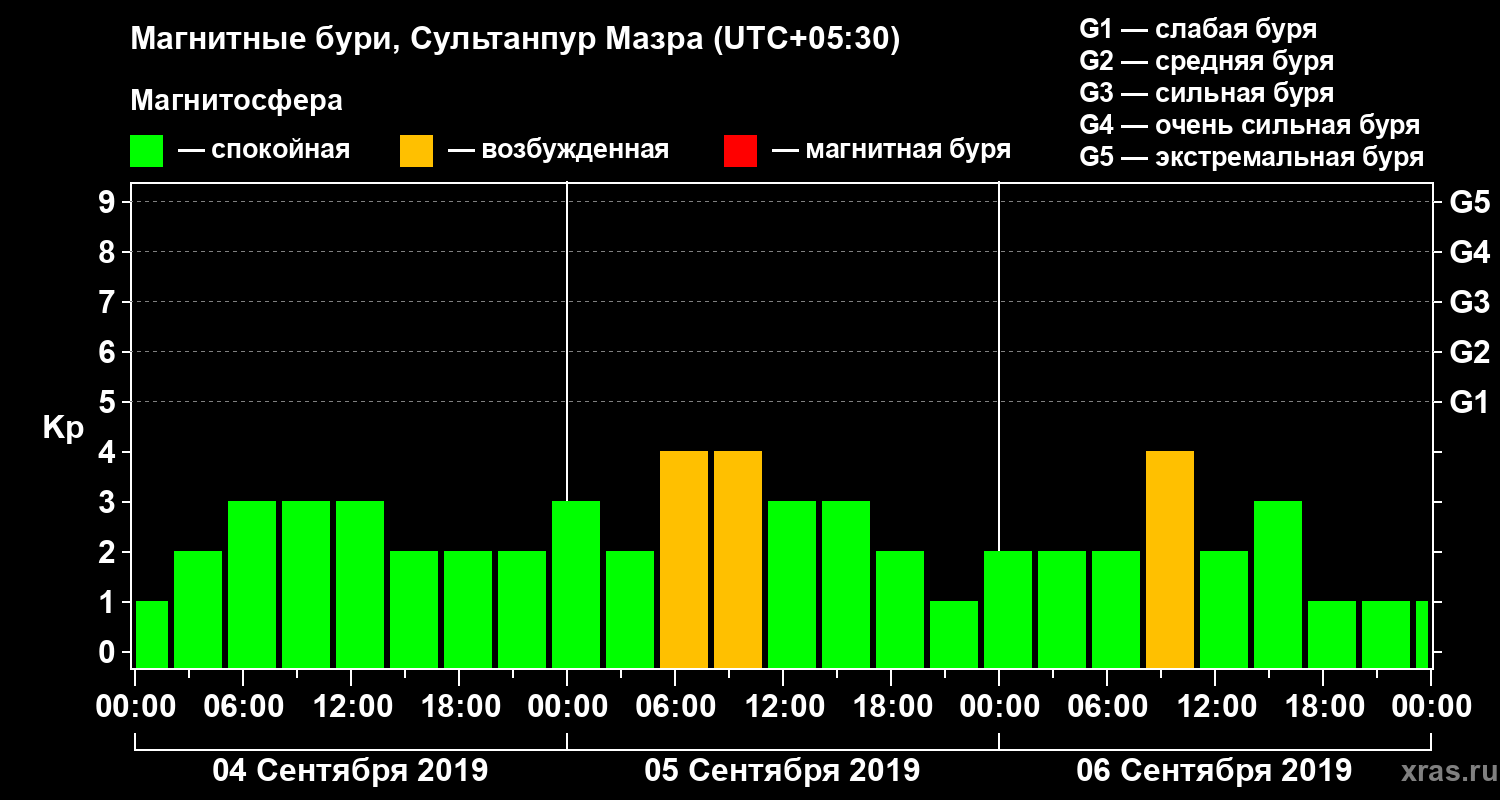Click the 'G2 — средняя буря' legend line
This screenshot has height=800, width=1500.
[x=1206, y=61]
